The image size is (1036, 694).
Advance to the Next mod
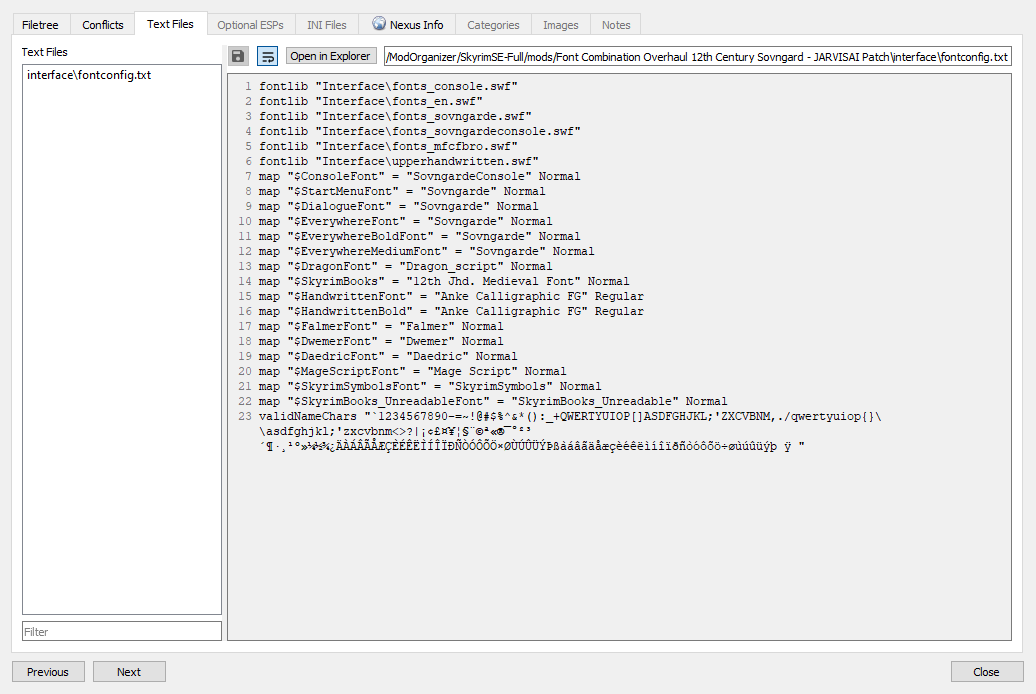point(129,672)
